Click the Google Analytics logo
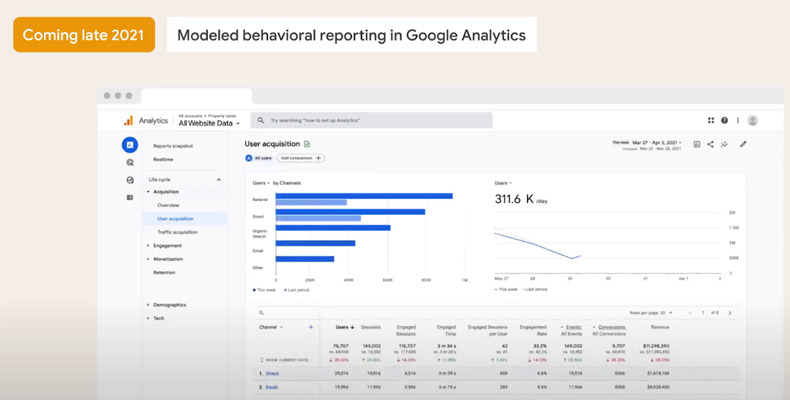The image size is (790, 400). click(x=128, y=120)
